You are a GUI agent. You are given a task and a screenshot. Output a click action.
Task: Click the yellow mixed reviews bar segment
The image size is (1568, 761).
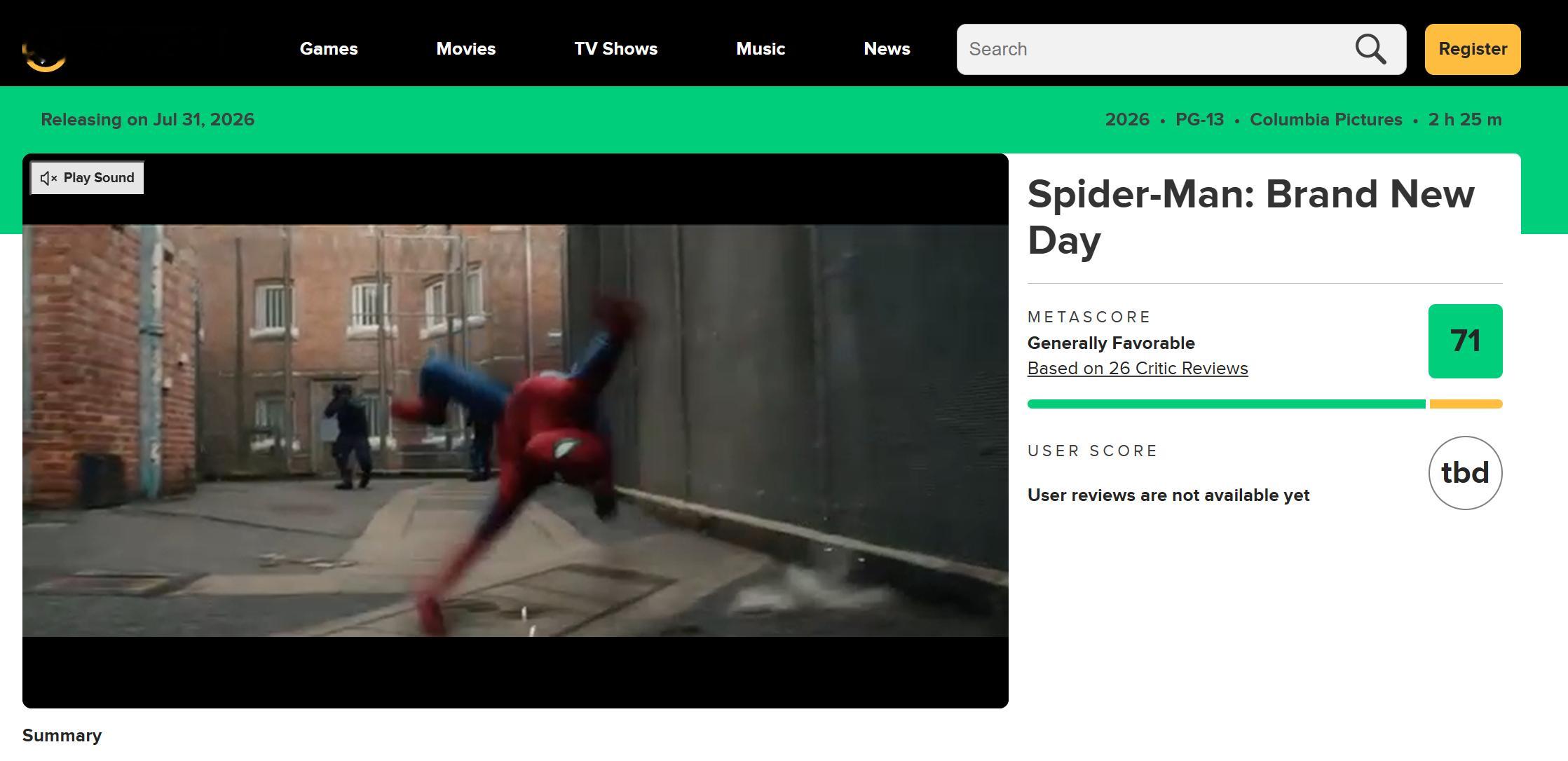click(1466, 404)
